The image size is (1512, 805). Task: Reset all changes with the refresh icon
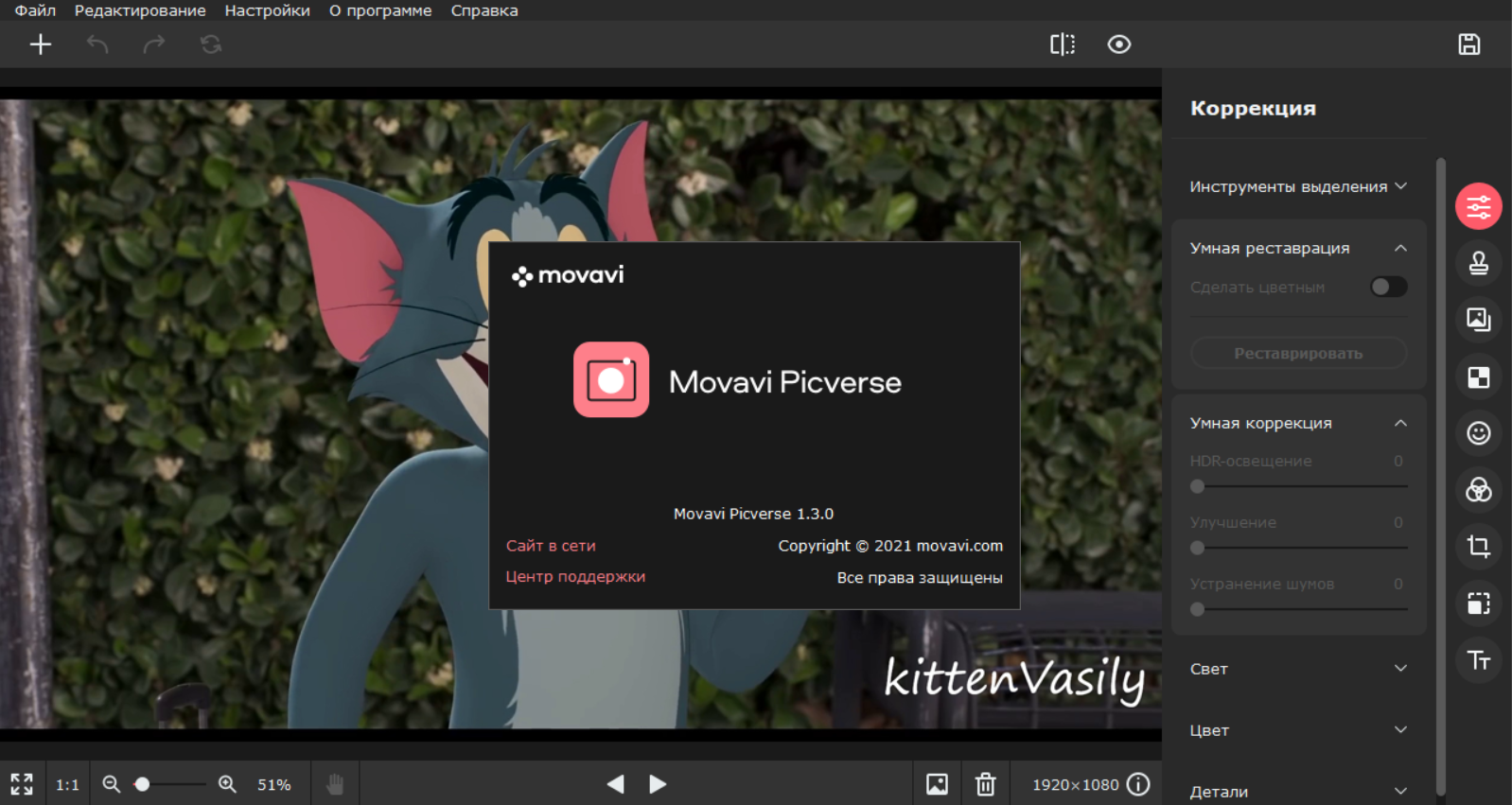pos(211,44)
